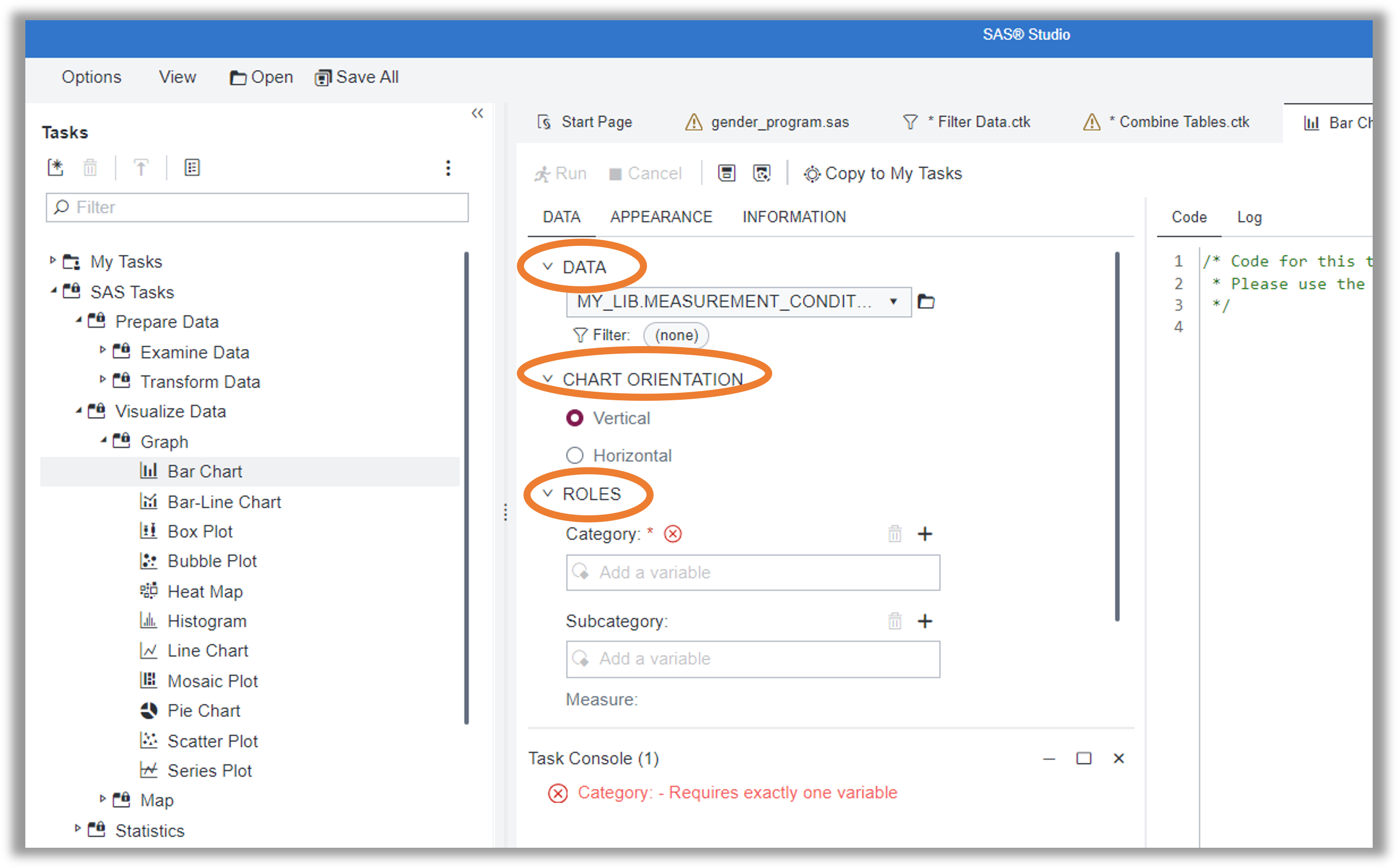Screen dimensions: 1398x868
Task: Switch to the APPEARANCE tab
Action: (661, 217)
